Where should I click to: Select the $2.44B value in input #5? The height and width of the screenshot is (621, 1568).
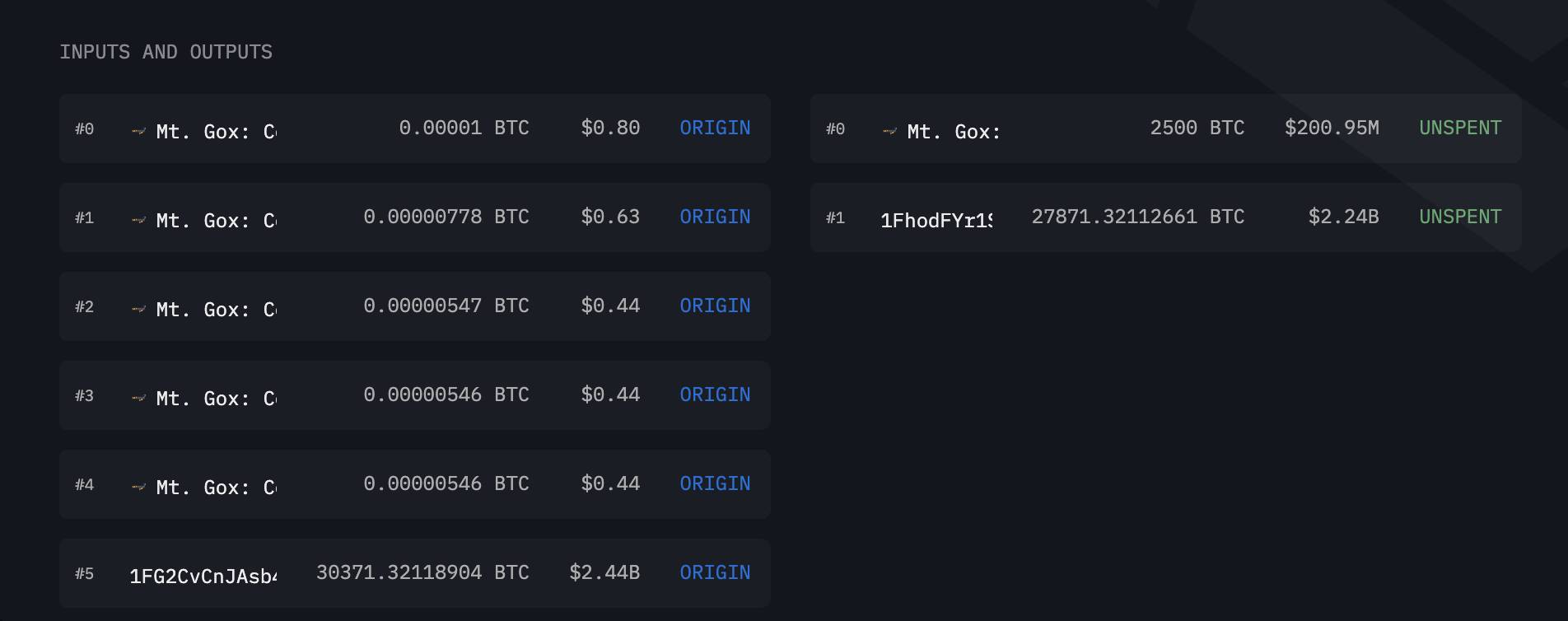604,572
